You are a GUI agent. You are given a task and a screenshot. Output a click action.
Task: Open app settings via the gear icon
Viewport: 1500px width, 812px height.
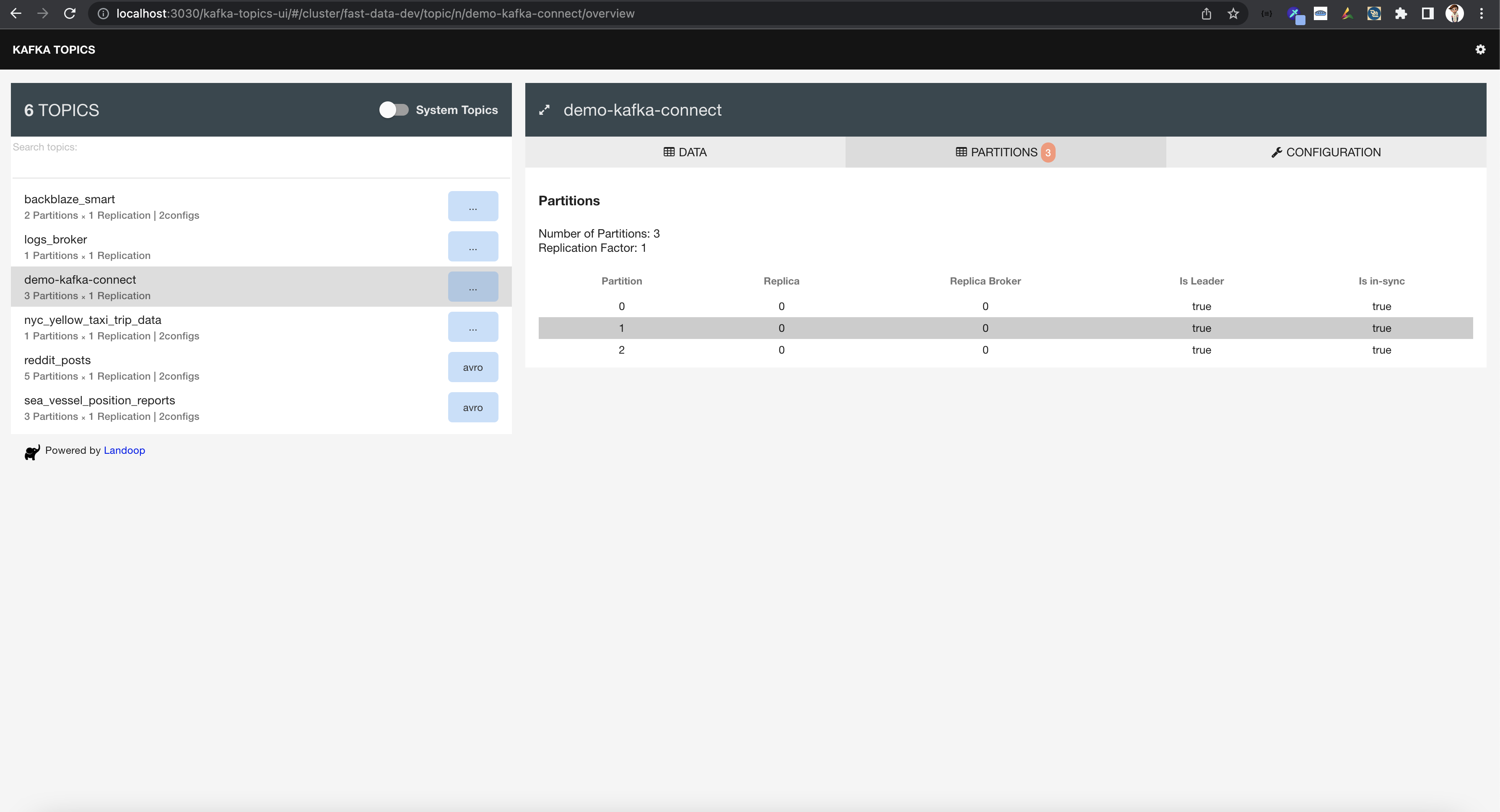click(1480, 49)
